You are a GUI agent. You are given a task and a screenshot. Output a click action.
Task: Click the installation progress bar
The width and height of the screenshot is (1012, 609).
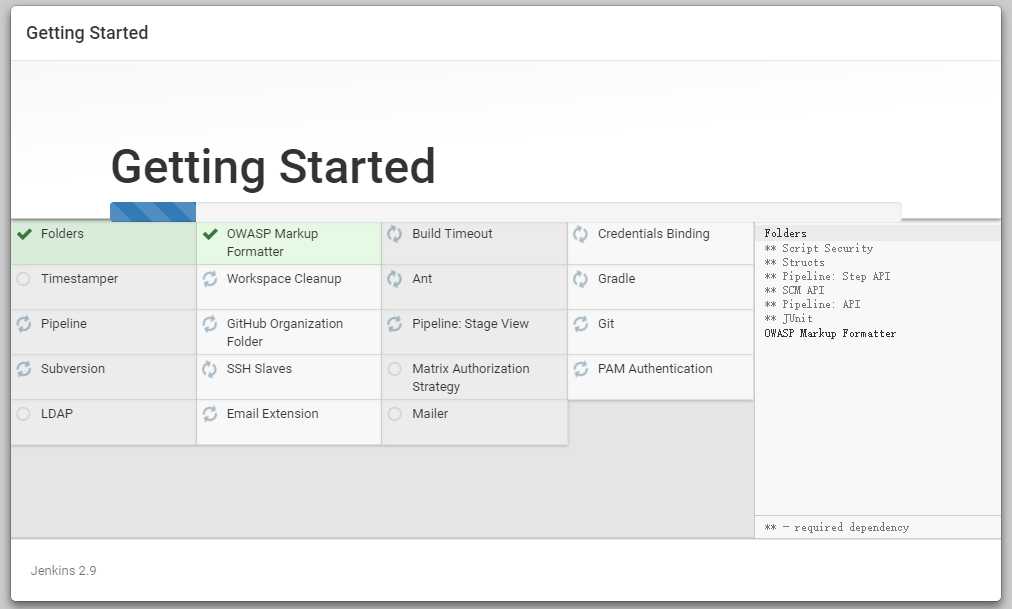(505, 211)
